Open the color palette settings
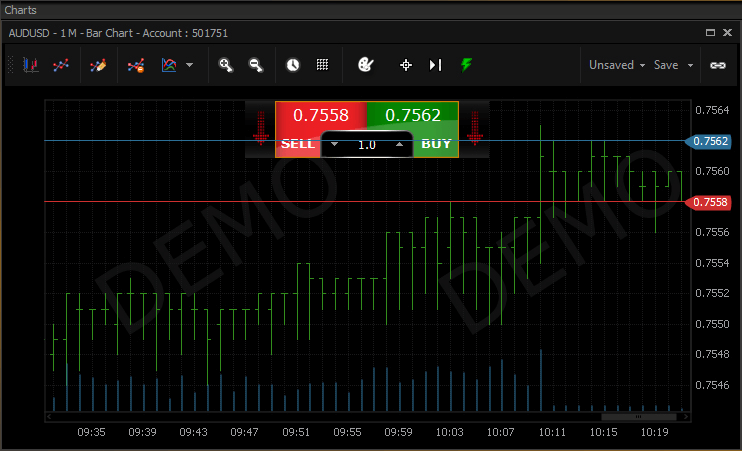The image size is (742, 451). (365, 65)
